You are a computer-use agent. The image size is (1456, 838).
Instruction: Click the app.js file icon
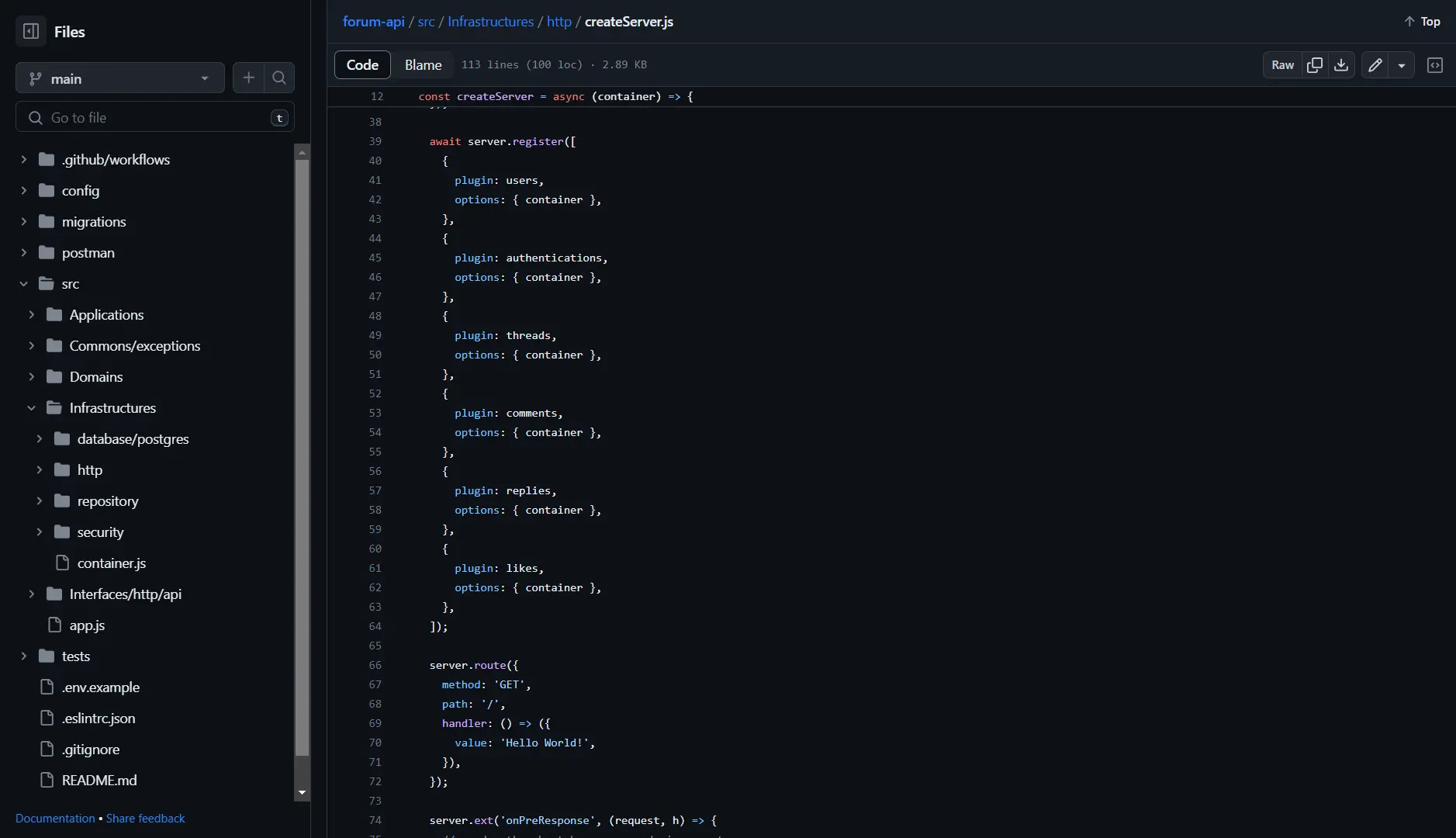tap(54, 625)
